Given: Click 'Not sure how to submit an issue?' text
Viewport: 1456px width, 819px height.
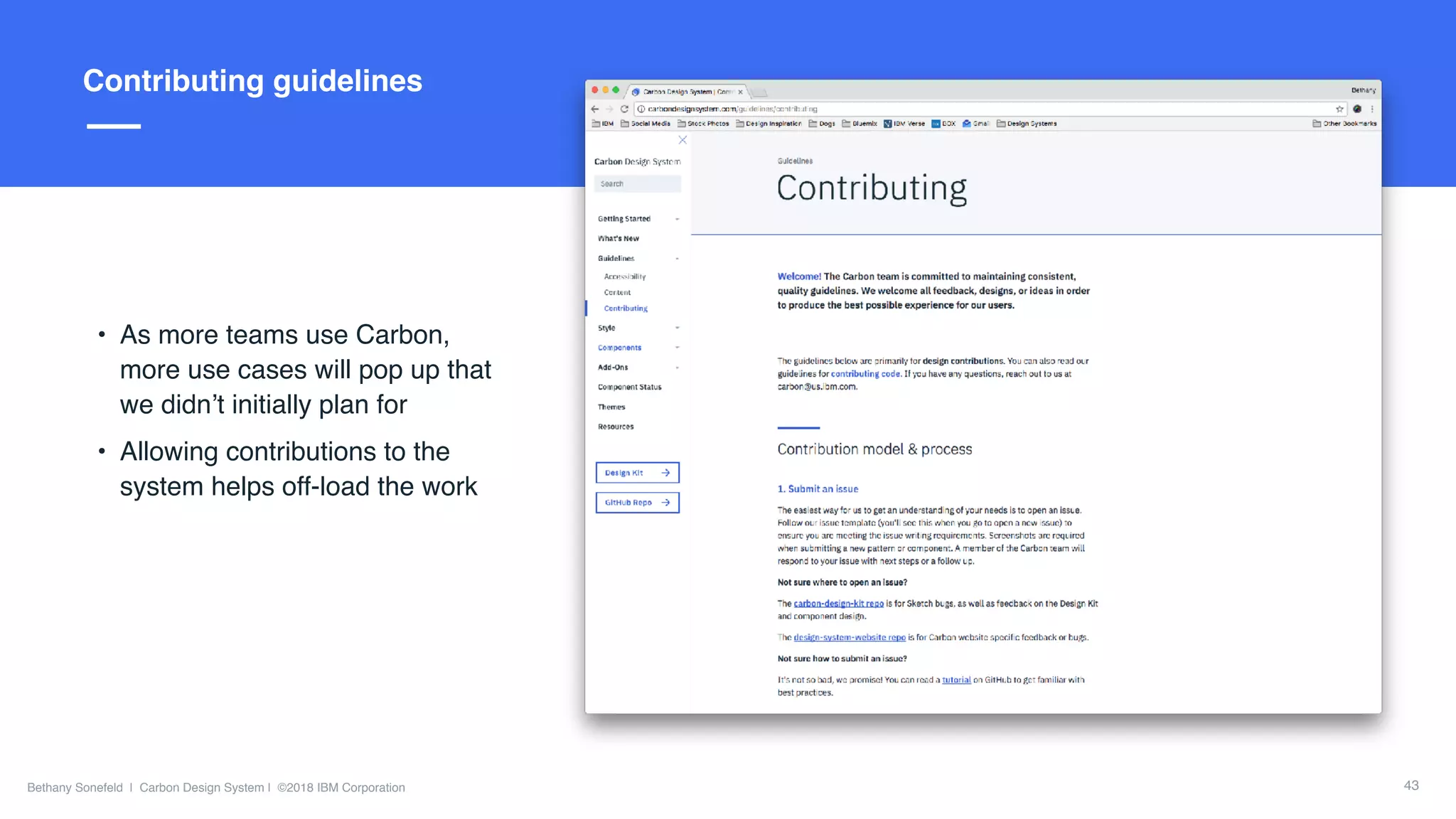Looking at the screenshot, I should [842, 659].
